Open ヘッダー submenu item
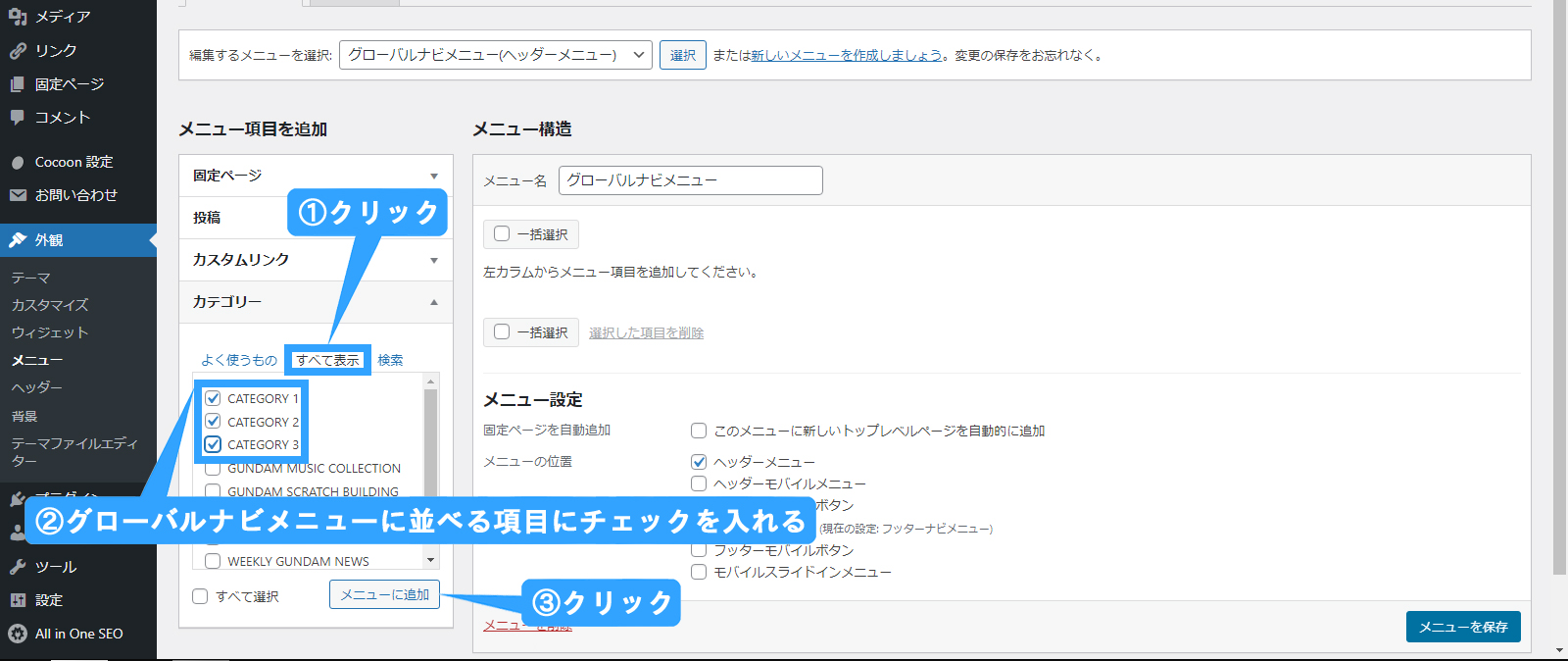The width and height of the screenshot is (1568, 661). click(36, 387)
